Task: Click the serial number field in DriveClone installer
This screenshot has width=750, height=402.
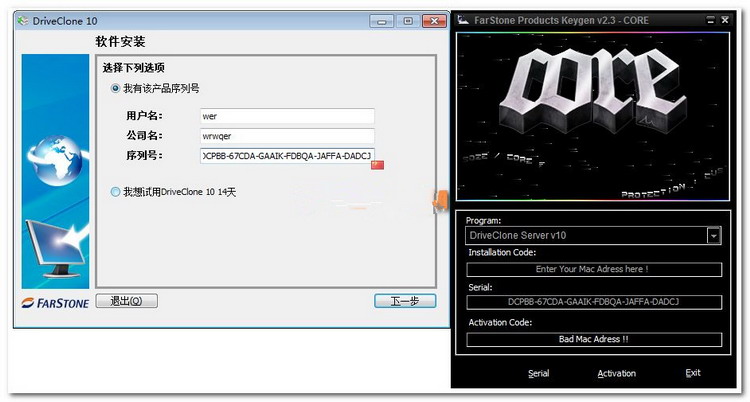Action: point(287,156)
